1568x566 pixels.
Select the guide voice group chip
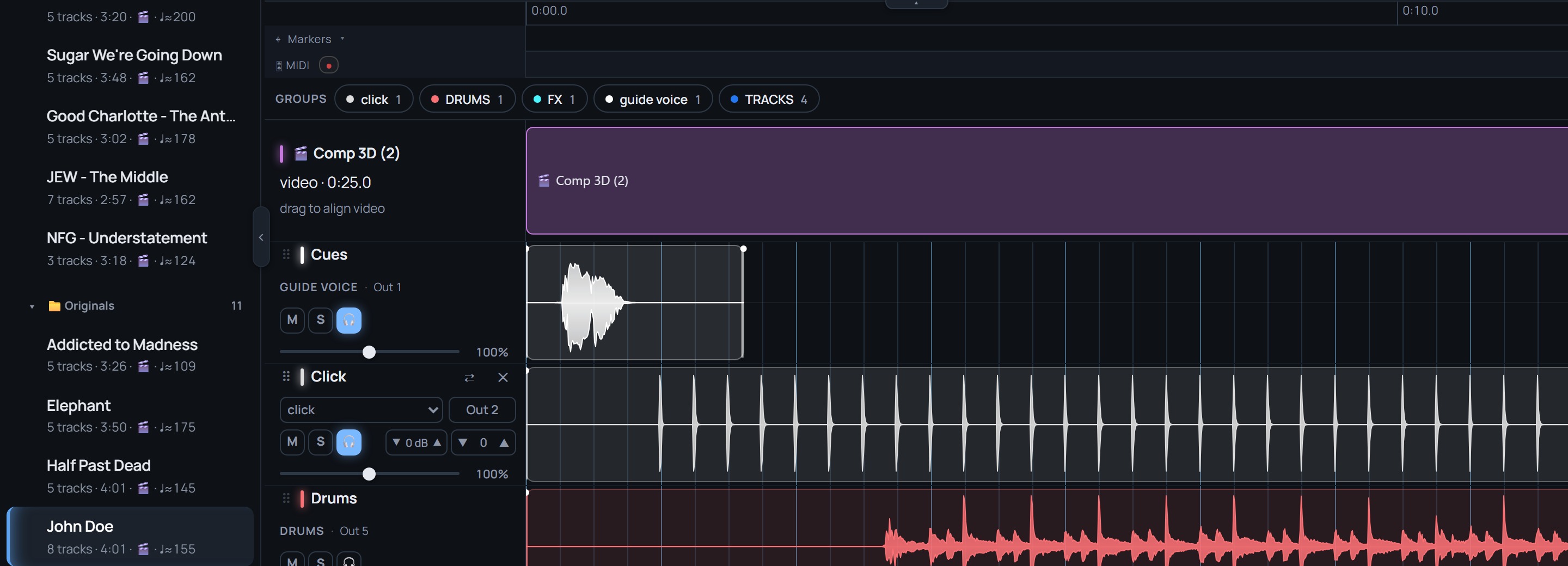(x=653, y=99)
